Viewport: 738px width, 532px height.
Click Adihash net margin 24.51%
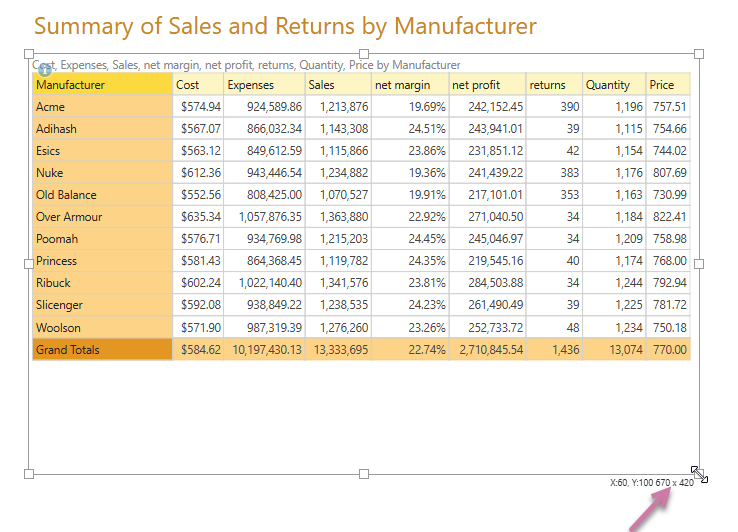click(x=427, y=129)
